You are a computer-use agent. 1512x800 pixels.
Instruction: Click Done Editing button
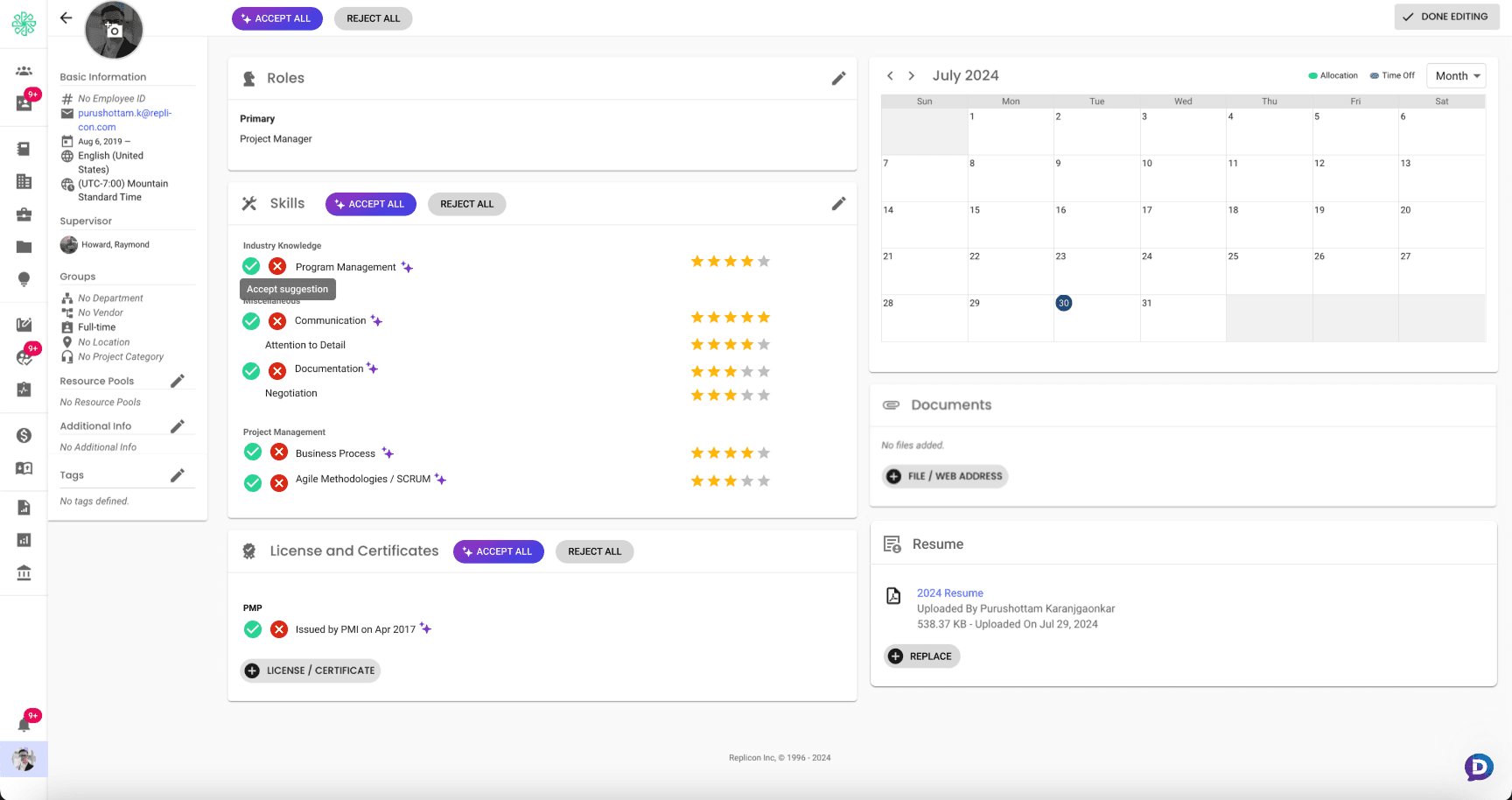tap(1446, 17)
